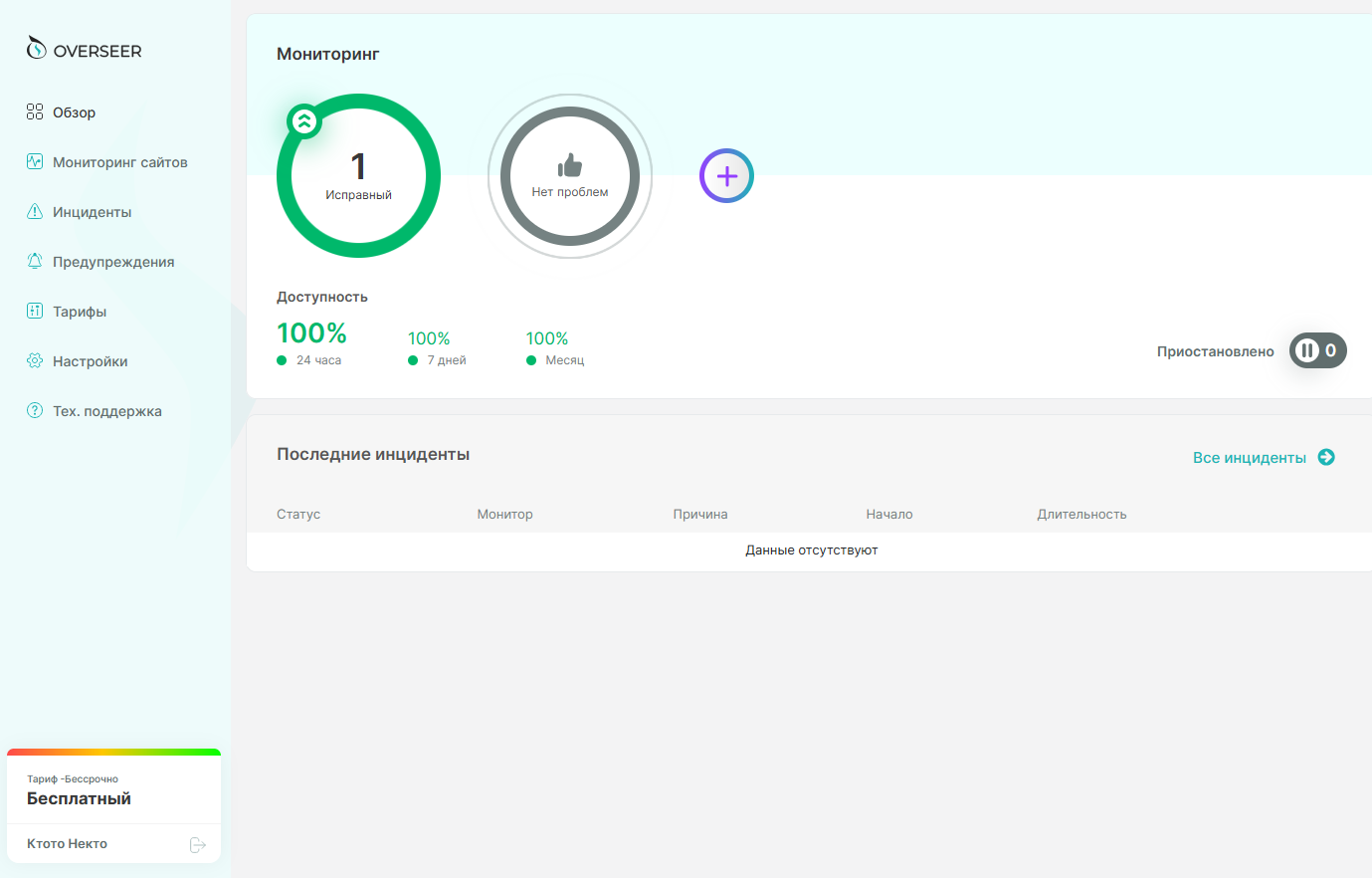Open the Исправный monitors circle
Image resolution: width=1372 pixels, height=878 pixels.
click(x=358, y=176)
